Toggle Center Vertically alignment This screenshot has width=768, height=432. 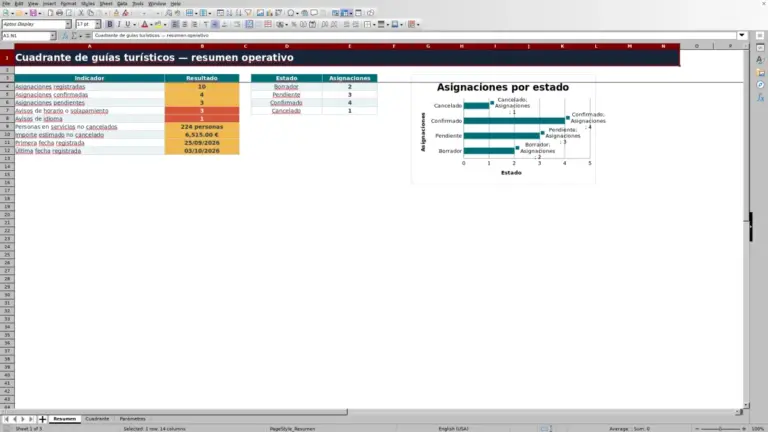click(x=215, y=24)
